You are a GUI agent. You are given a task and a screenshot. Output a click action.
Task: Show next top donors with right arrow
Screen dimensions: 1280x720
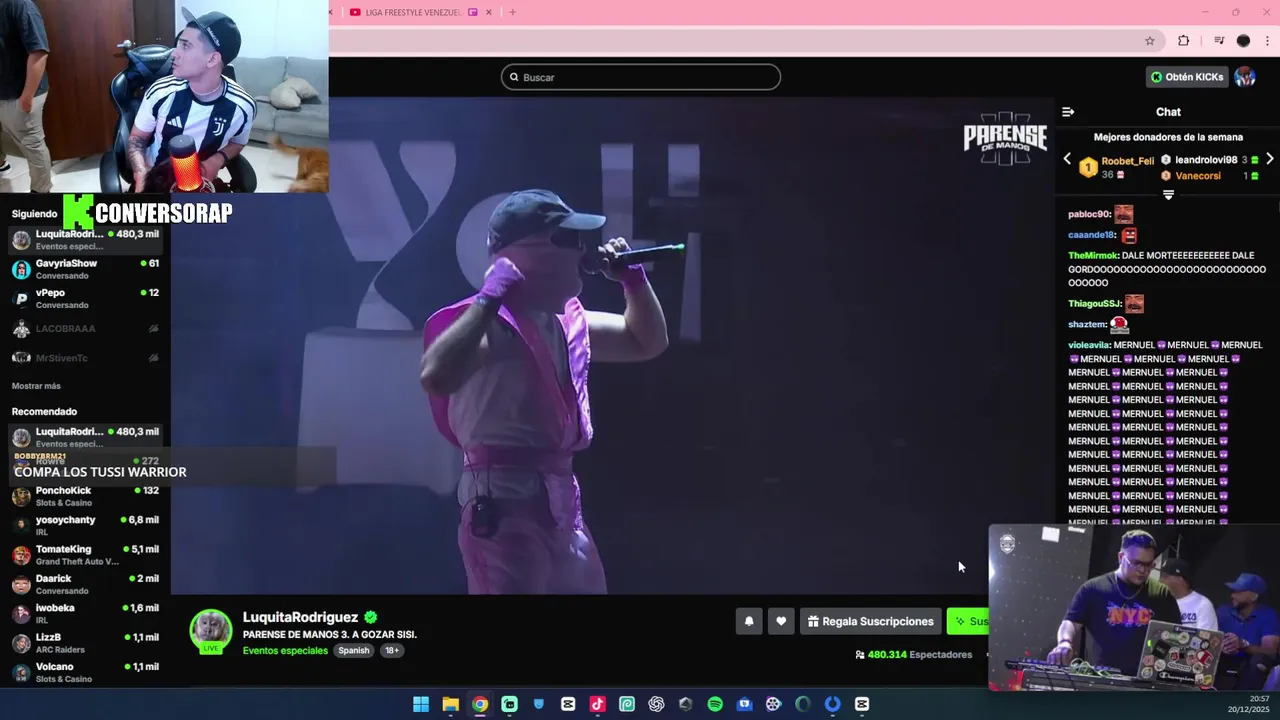(x=1270, y=159)
